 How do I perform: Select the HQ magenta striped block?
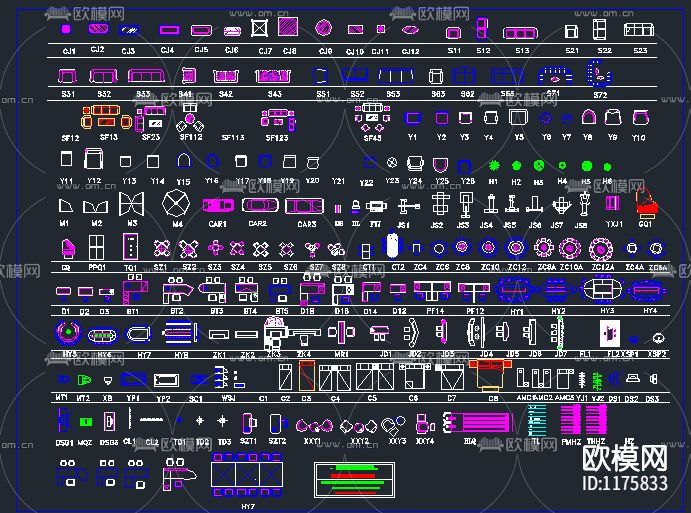(478, 422)
